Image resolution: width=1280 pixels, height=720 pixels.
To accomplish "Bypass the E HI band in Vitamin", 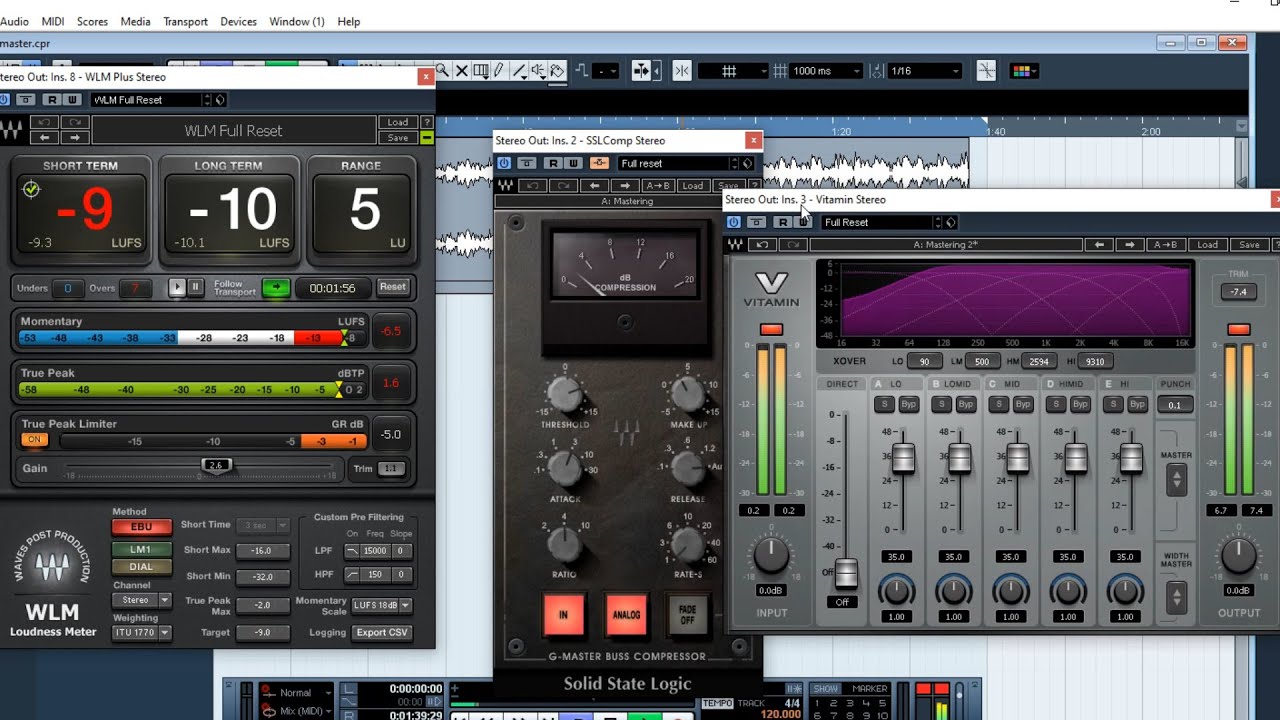I will click(1138, 404).
